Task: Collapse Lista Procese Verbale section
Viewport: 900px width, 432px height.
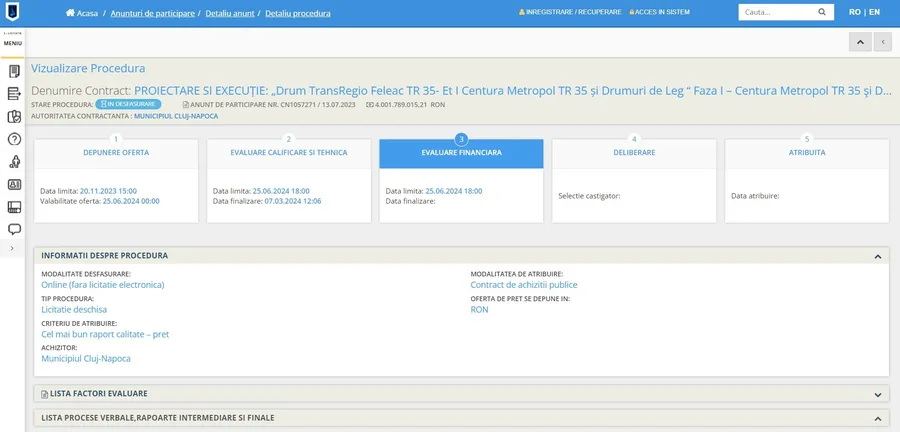Action: point(878,418)
